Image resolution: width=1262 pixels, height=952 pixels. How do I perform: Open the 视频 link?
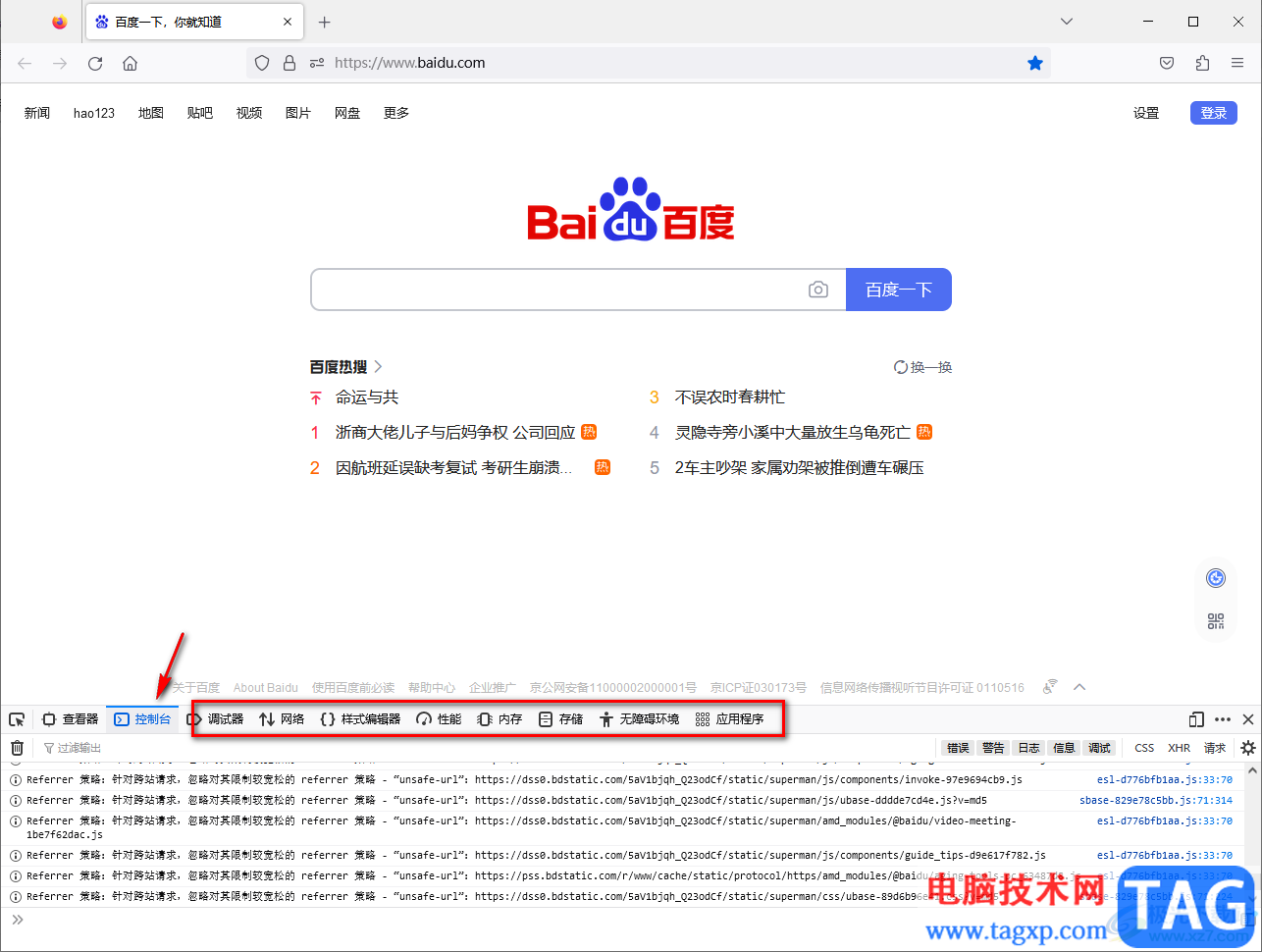[x=249, y=113]
